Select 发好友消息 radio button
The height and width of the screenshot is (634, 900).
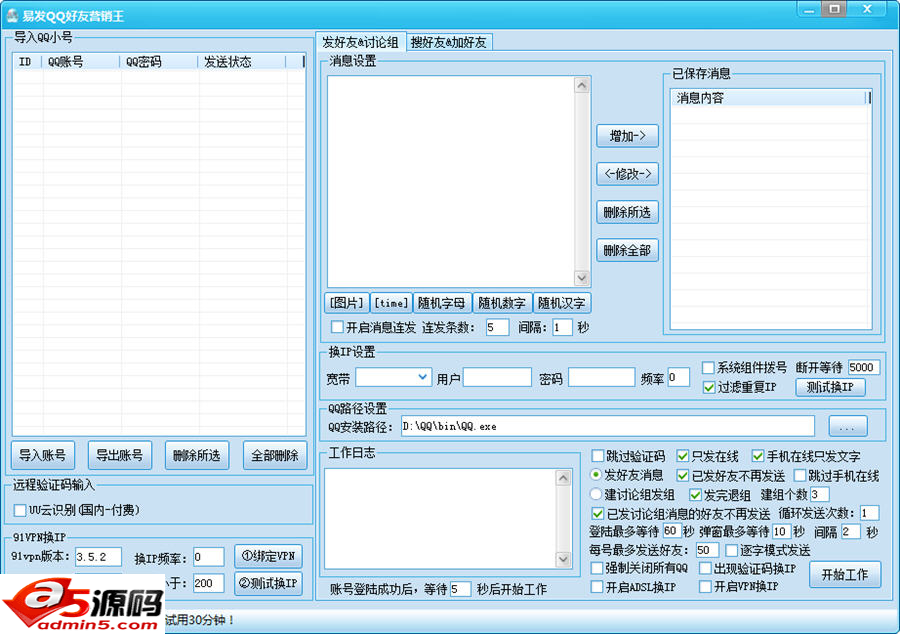tap(596, 475)
